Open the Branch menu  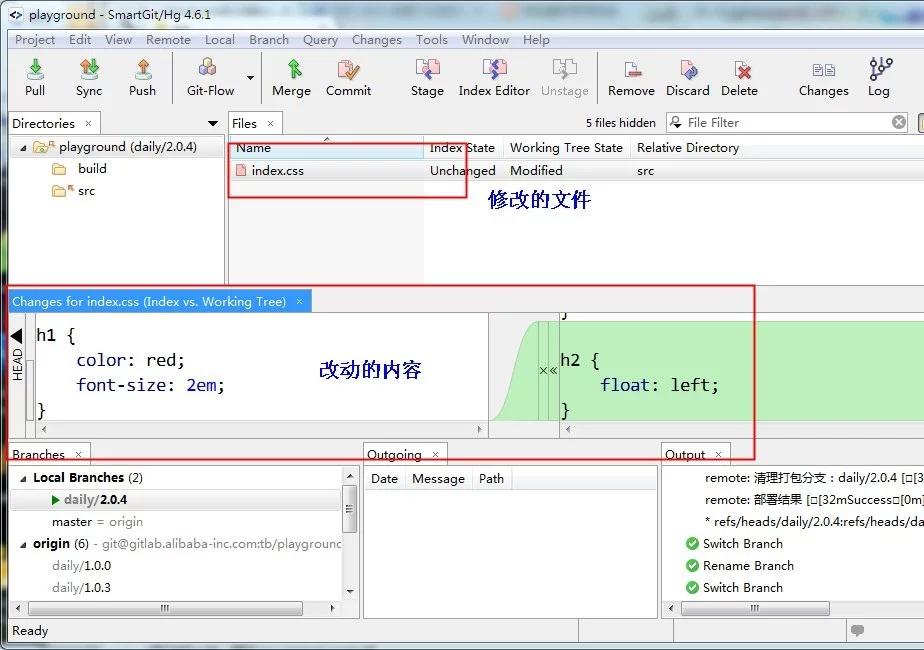click(268, 40)
